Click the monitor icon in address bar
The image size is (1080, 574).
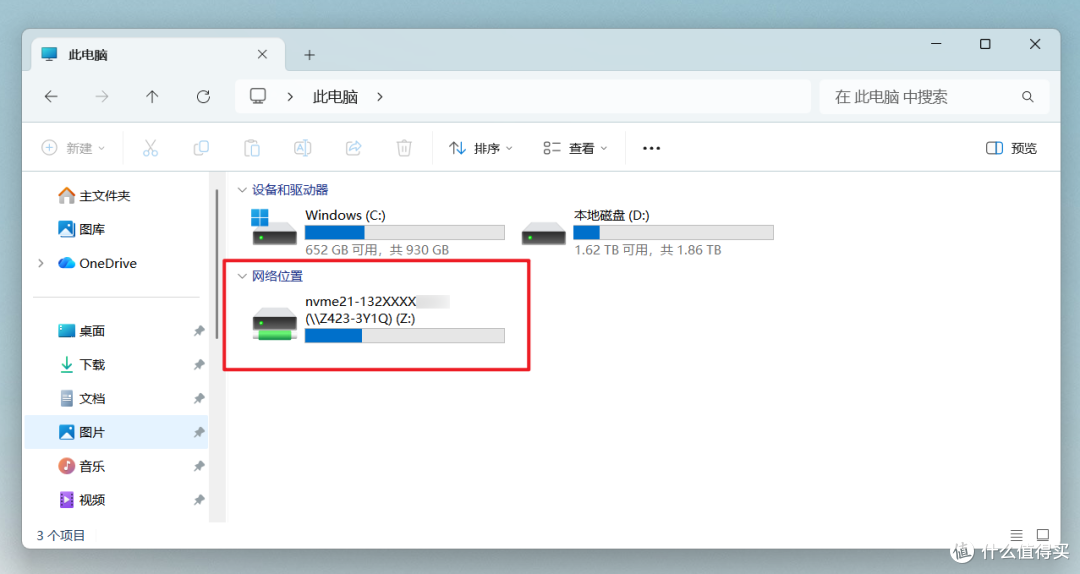tap(258, 96)
